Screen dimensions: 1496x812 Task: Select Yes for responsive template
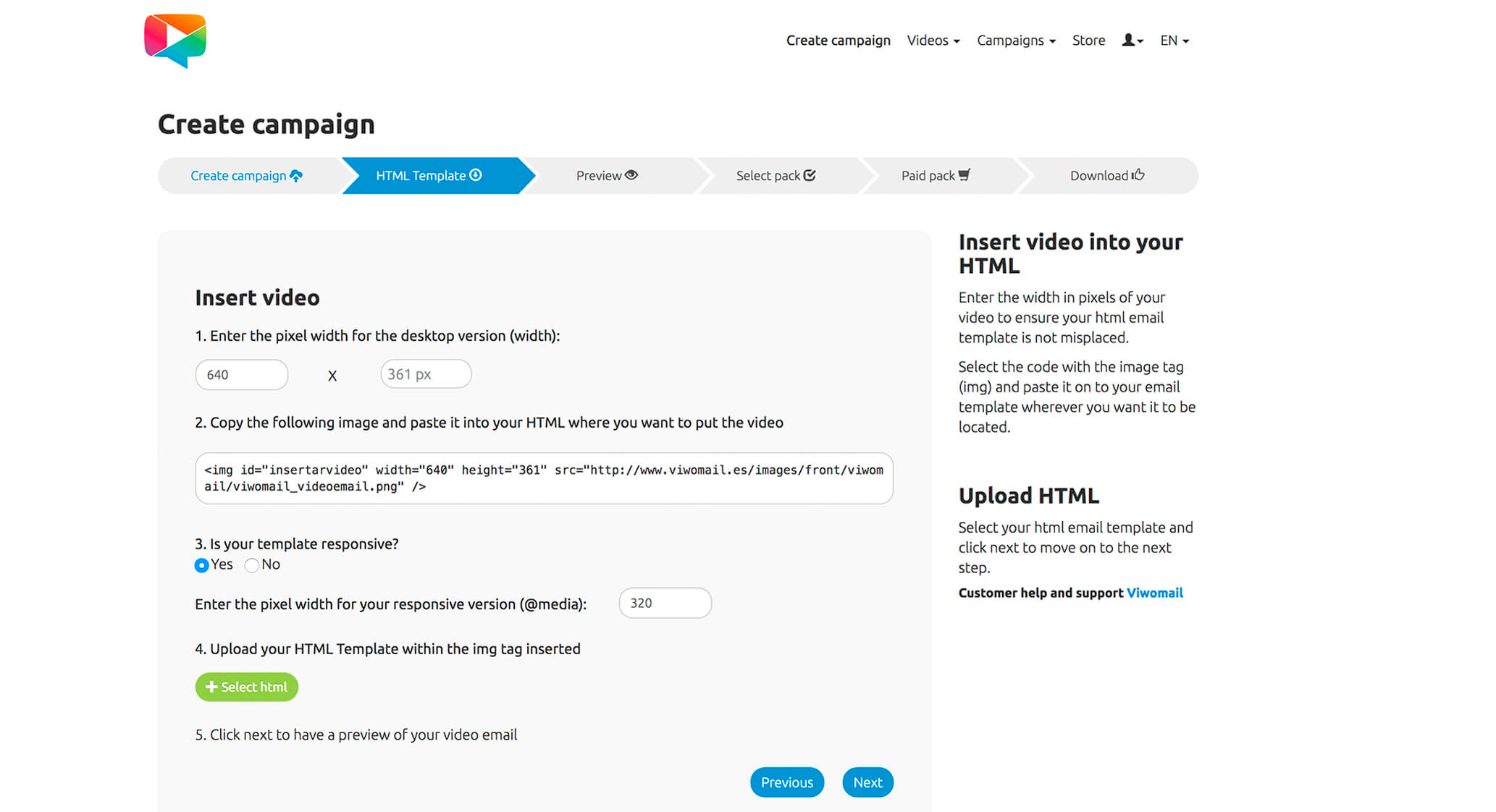[202, 565]
